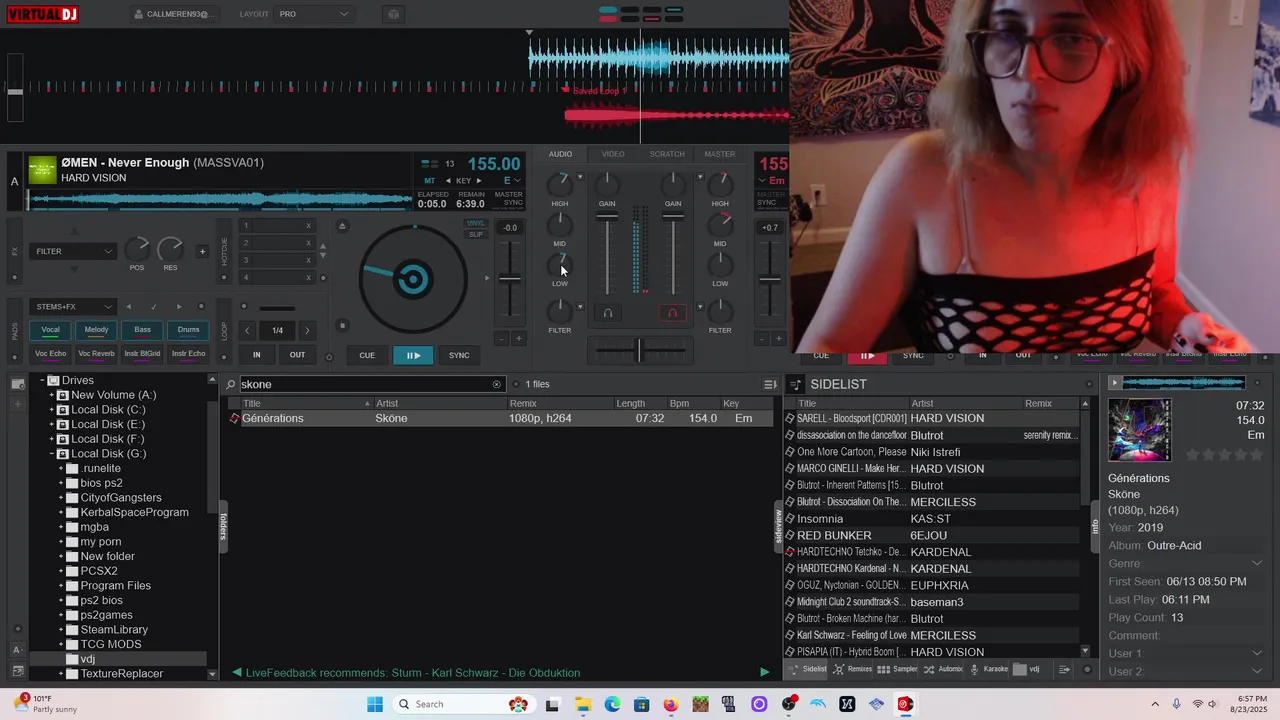Switch to SCRATCH mixer tab
1280x720 pixels.
tap(667, 154)
